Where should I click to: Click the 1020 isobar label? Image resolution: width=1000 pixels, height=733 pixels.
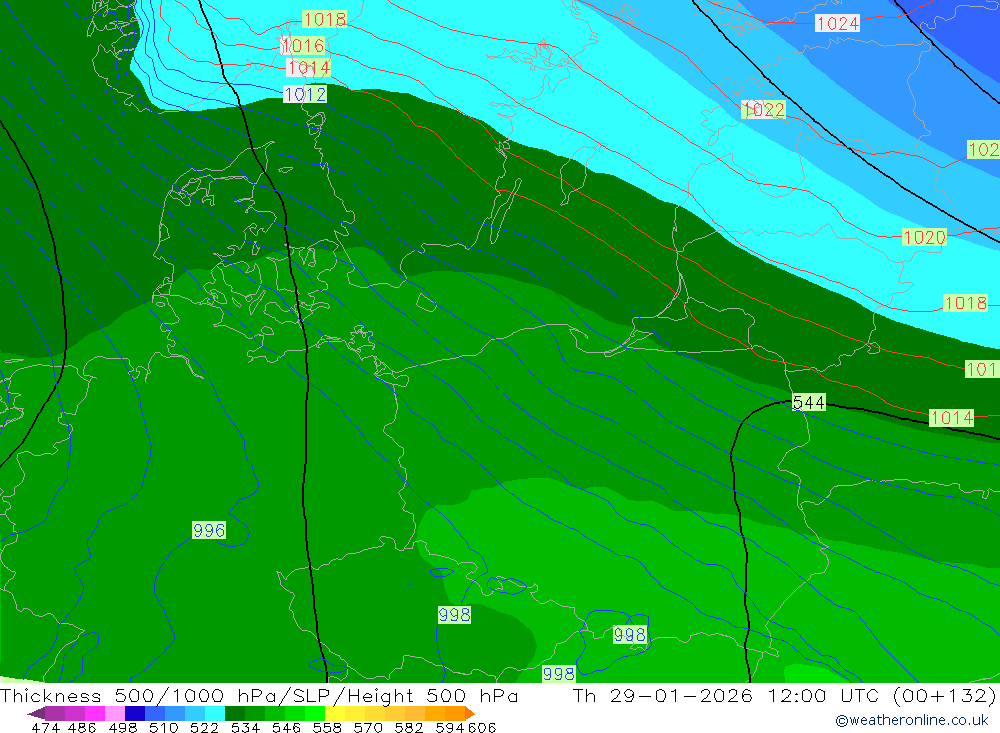924,237
